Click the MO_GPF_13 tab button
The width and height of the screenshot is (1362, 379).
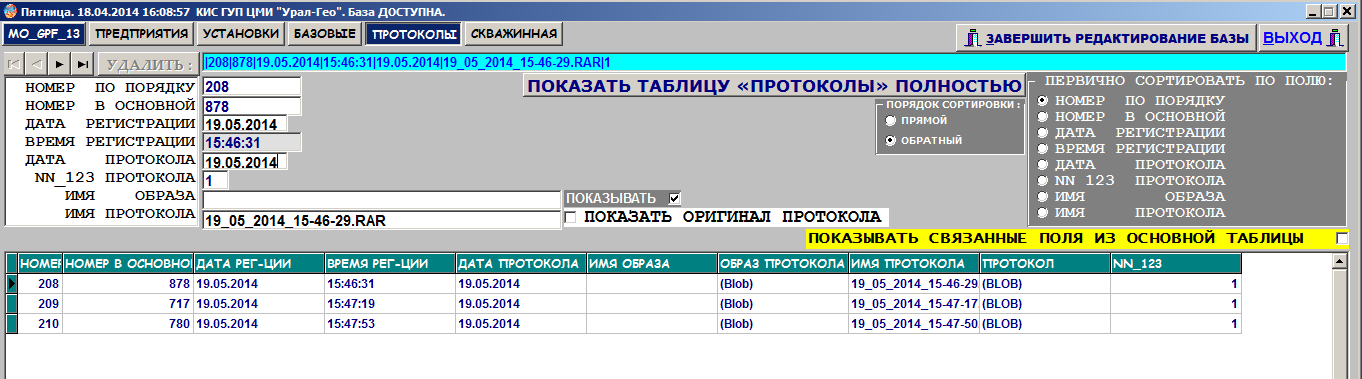coord(44,34)
